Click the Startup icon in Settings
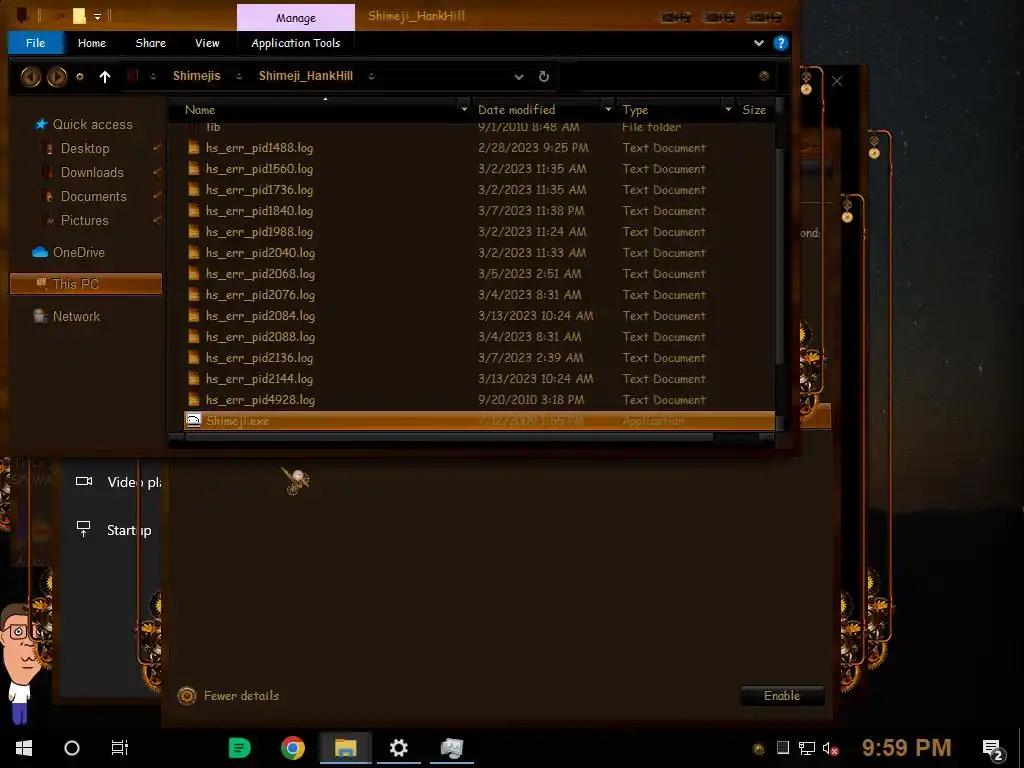1024x768 pixels. click(84, 529)
